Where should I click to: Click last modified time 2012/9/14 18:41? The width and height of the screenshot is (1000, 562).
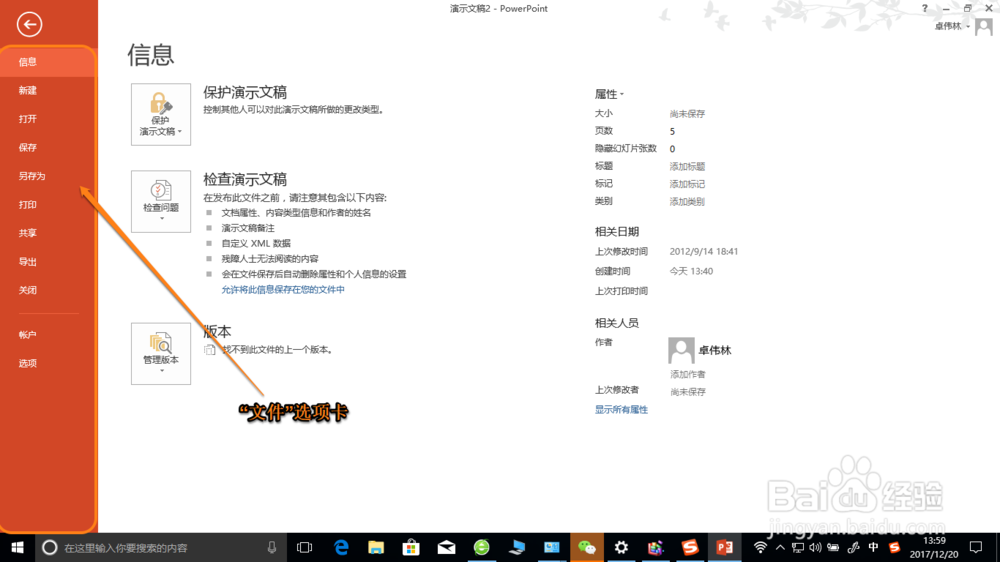(x=703, y=251)
